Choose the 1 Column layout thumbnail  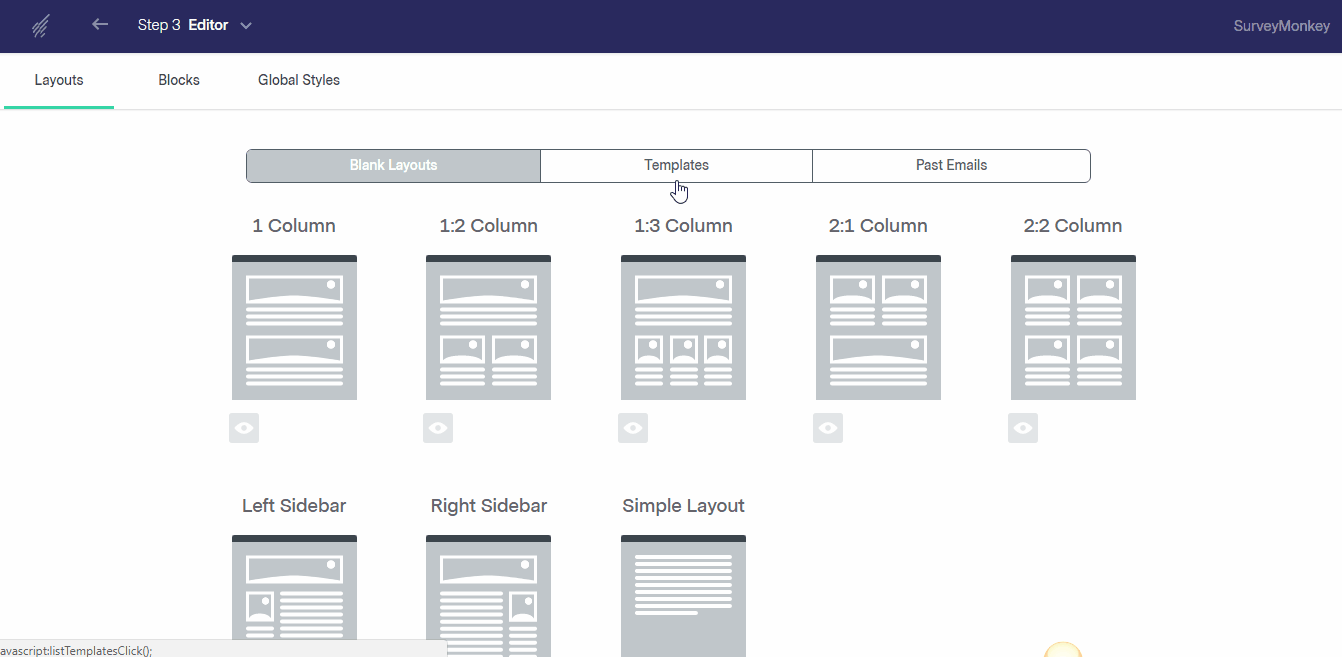pyautogui.click(x=294, y=328)
